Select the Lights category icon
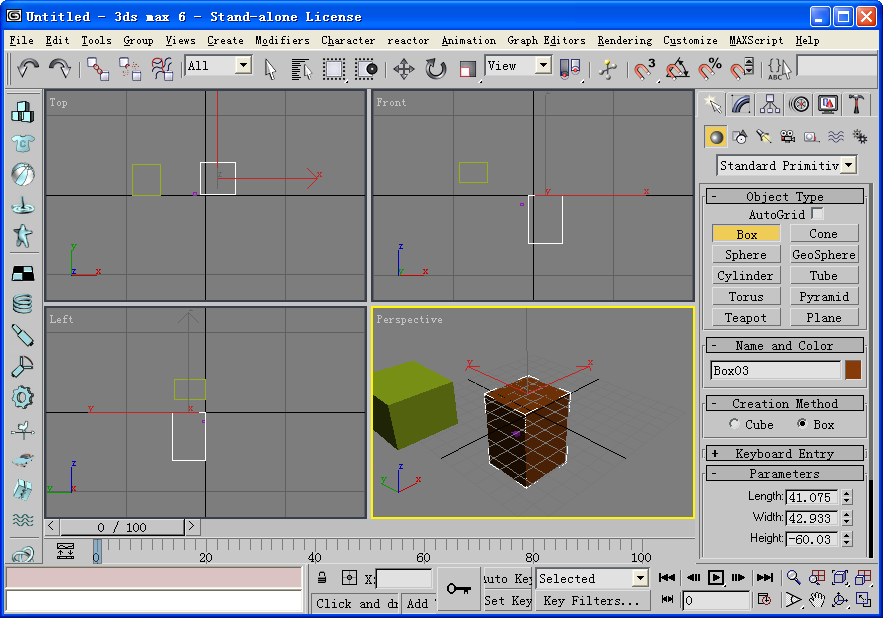883x618 pixels. tap(764, 137)
